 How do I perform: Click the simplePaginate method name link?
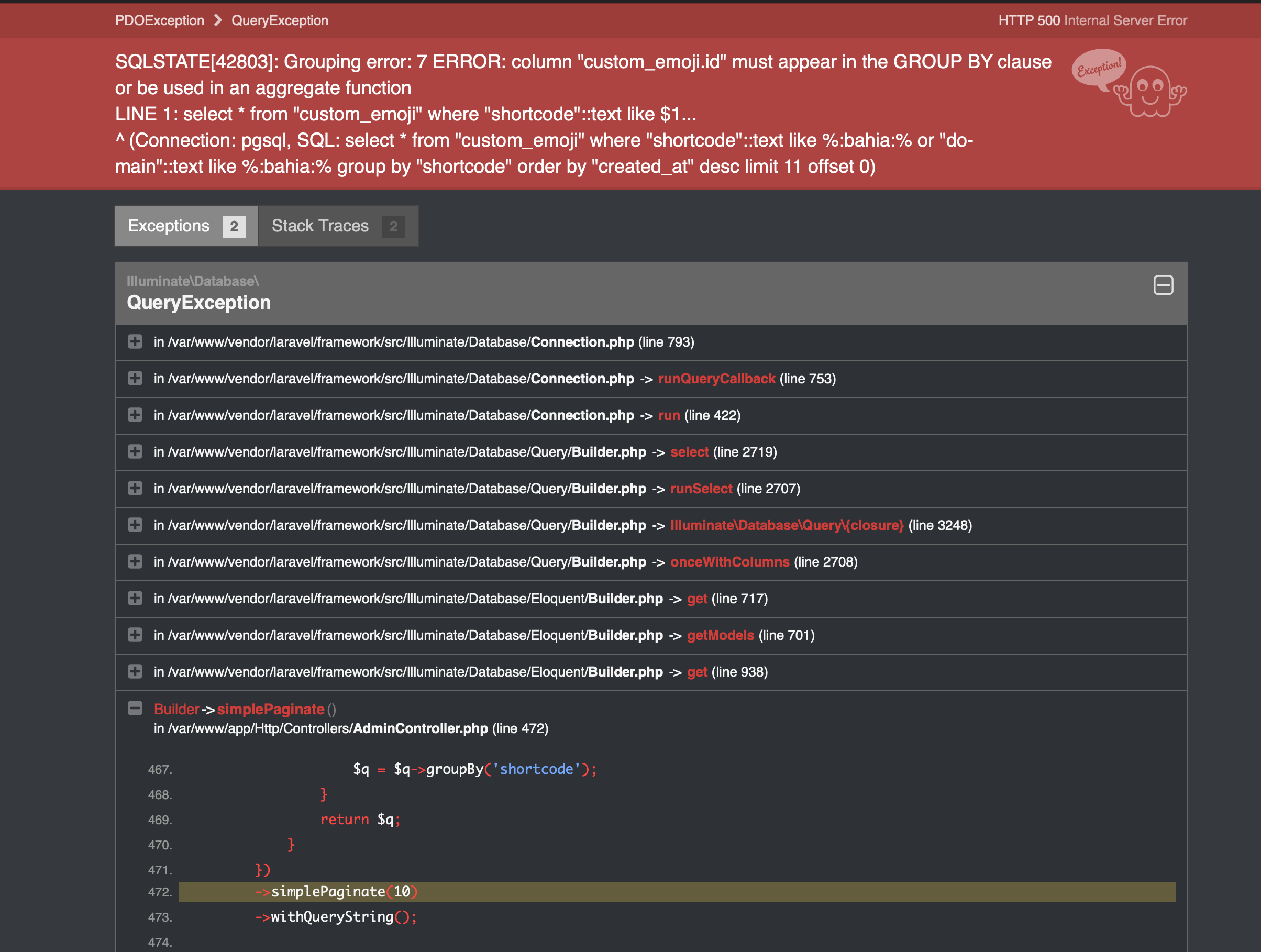[270, 709]
